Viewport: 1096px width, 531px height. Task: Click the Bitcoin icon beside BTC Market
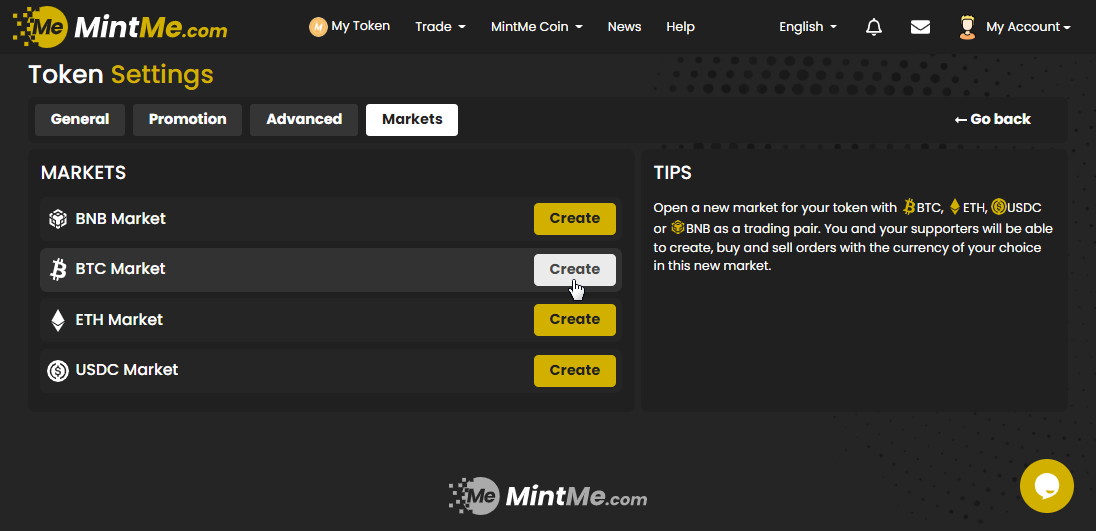click(x=58, y=269)
